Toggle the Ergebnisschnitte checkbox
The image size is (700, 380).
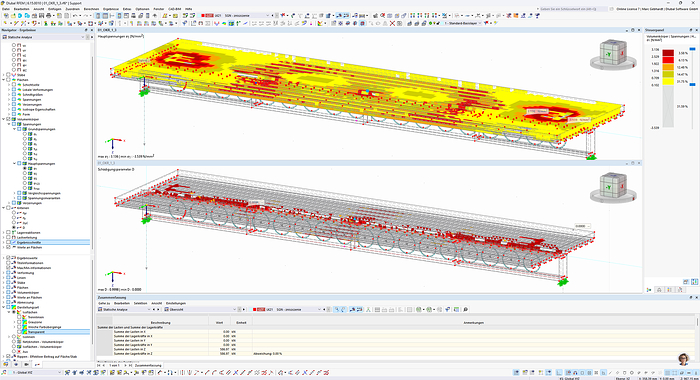pos(8,242)
